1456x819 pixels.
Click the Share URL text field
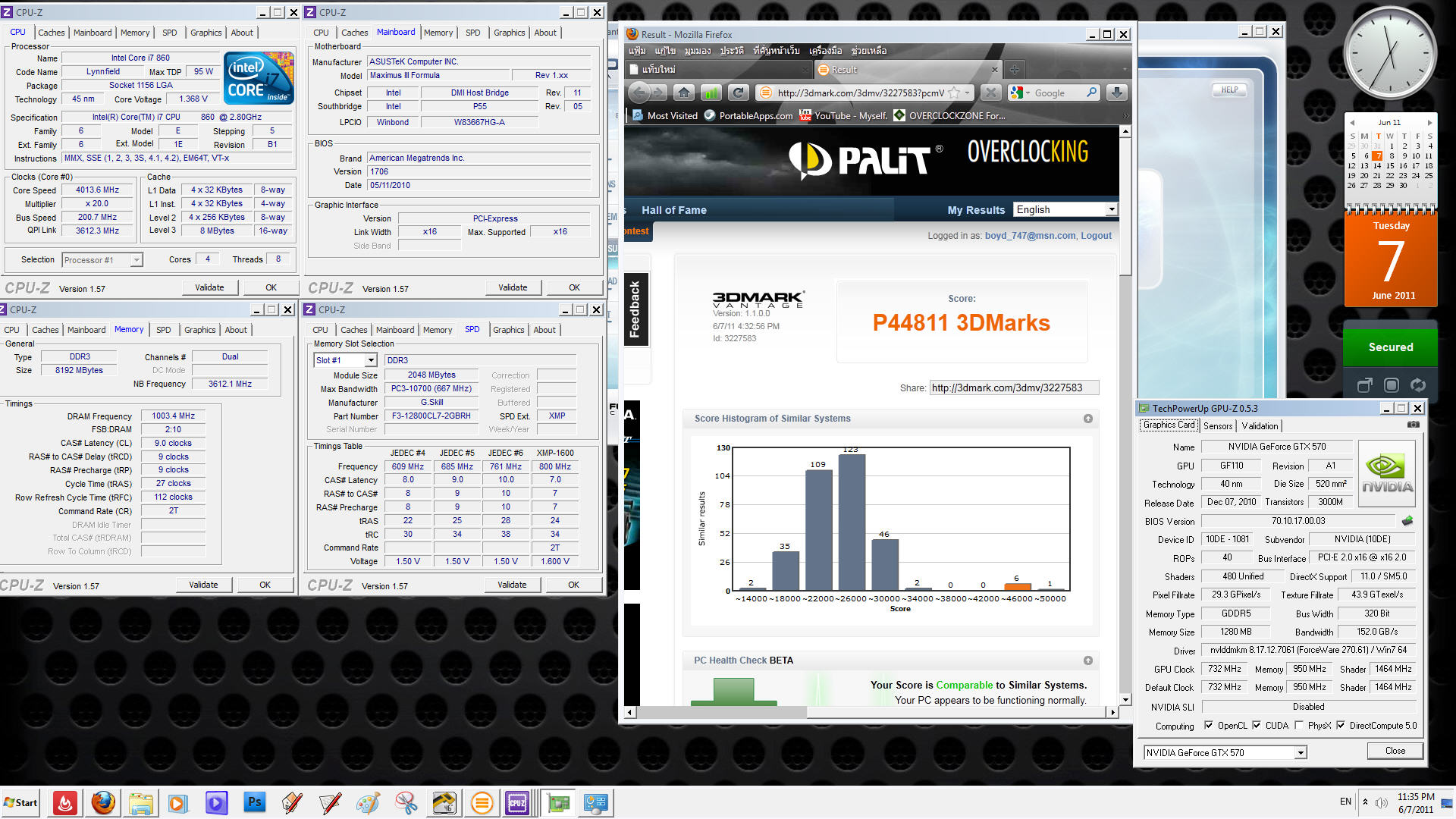pos(1014,388)
